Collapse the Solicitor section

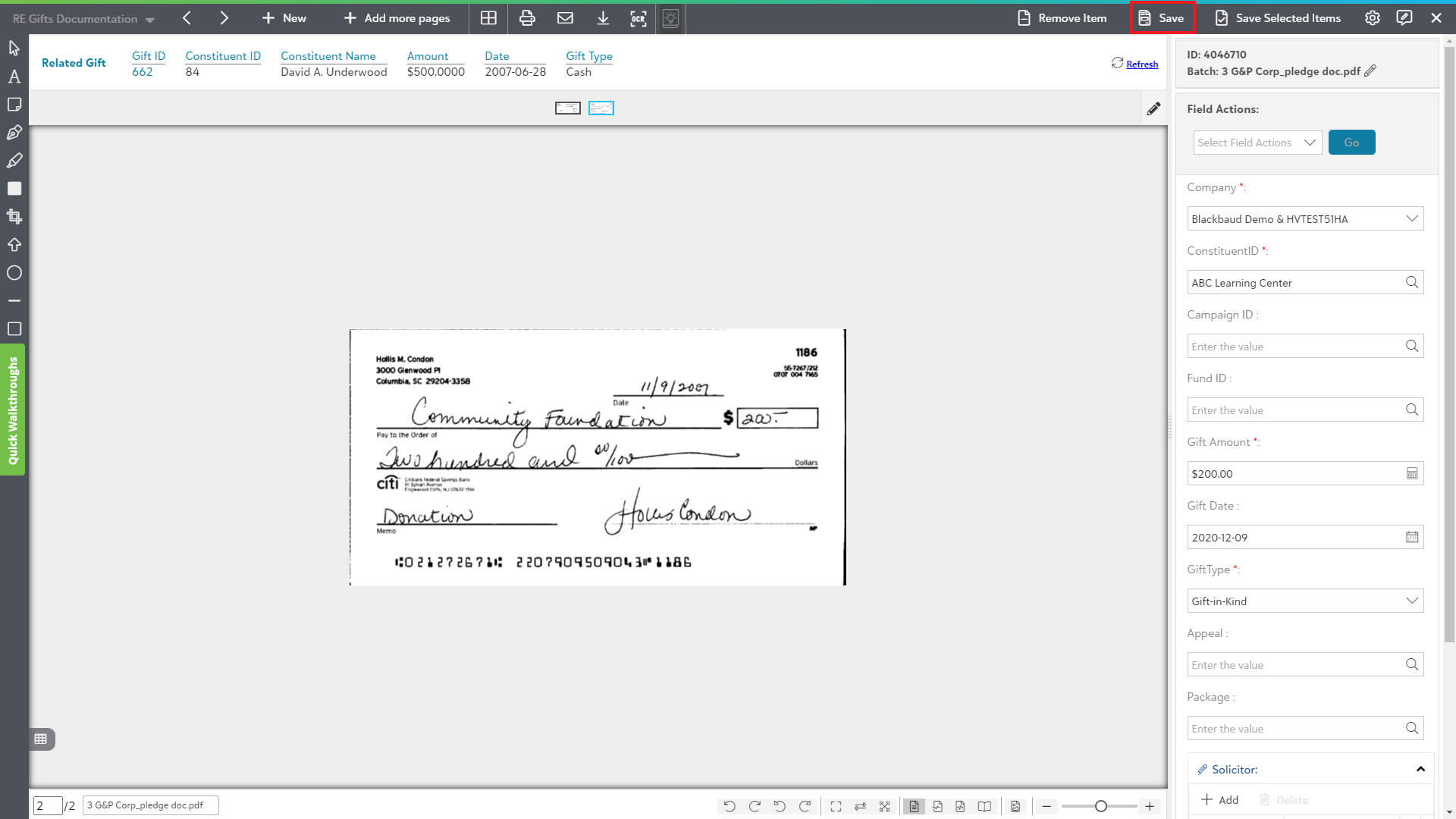point(1420,769)
